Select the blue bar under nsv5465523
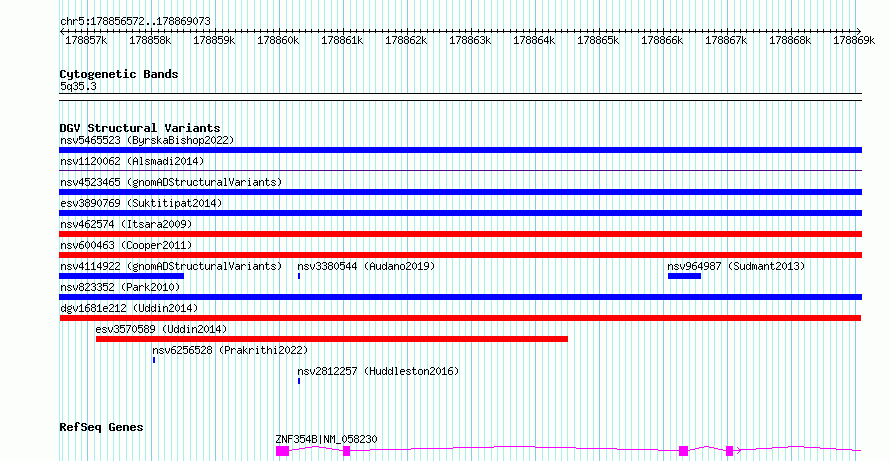The width and height of the screenshot is (890, 461). (460, 150)
